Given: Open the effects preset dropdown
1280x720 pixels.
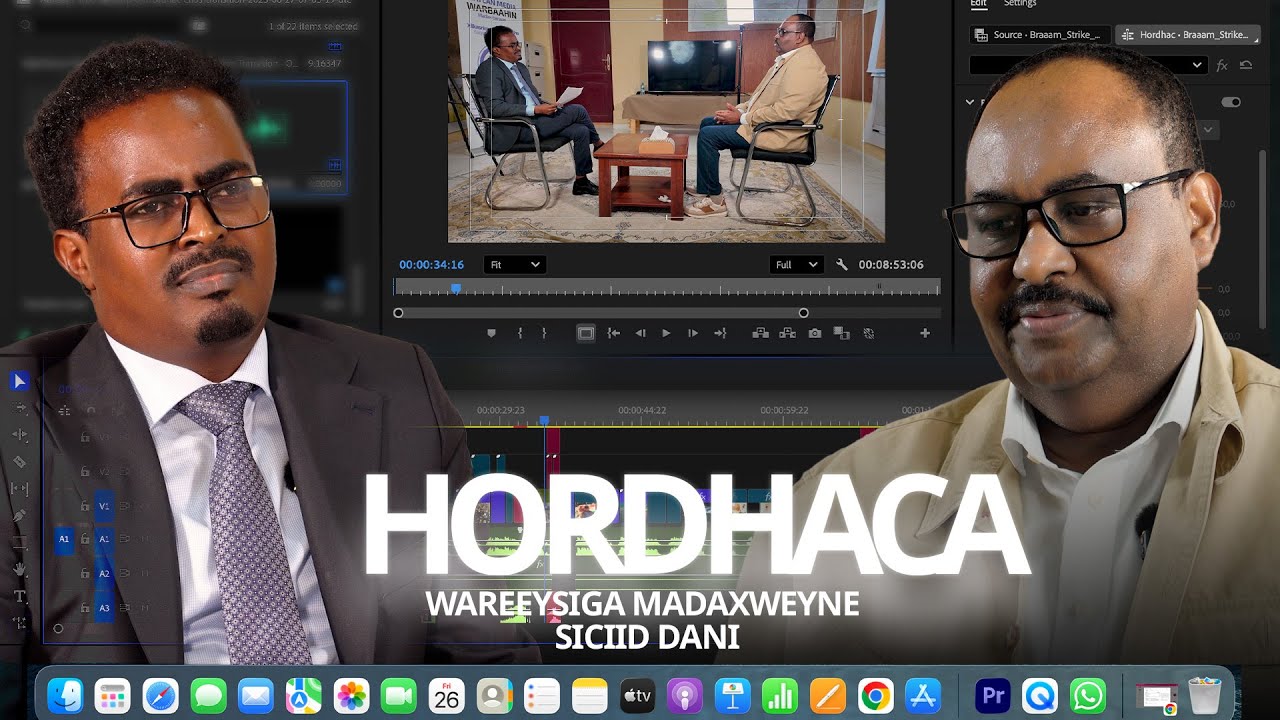Looking at the screenshot, I should (1089, 65).
